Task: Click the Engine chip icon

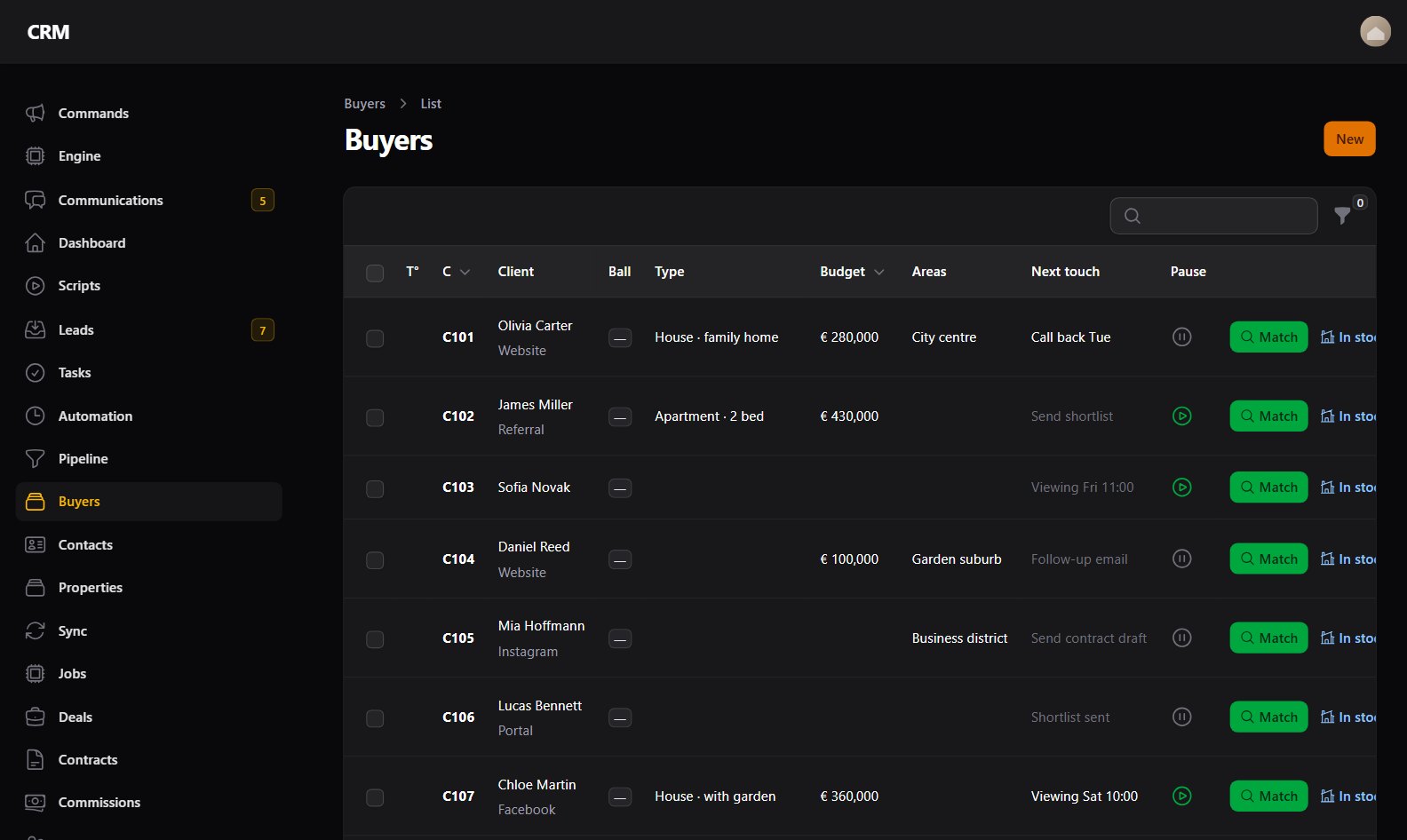Action: coord(35,156)
